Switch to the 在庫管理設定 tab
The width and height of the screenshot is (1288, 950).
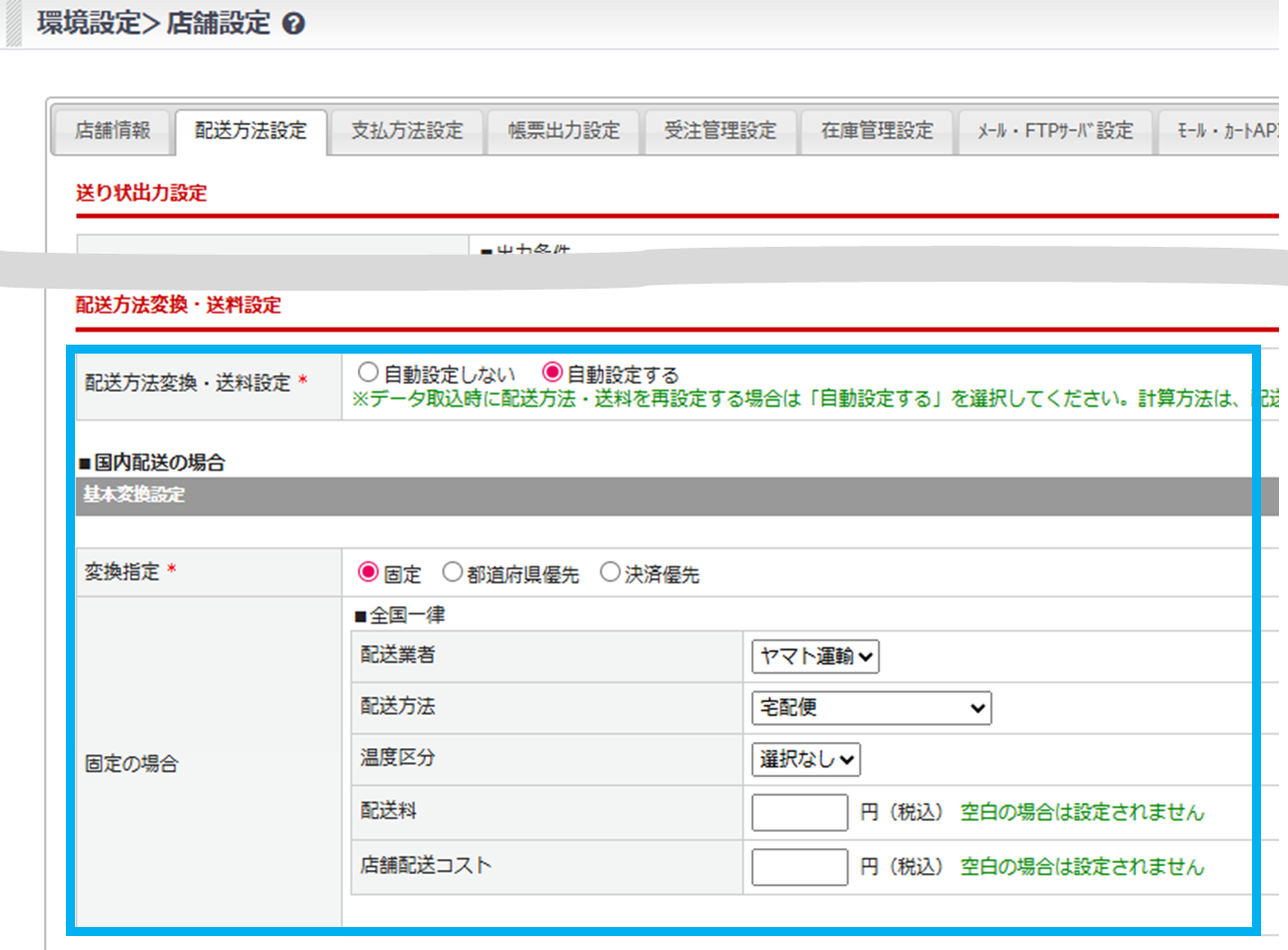876,131
